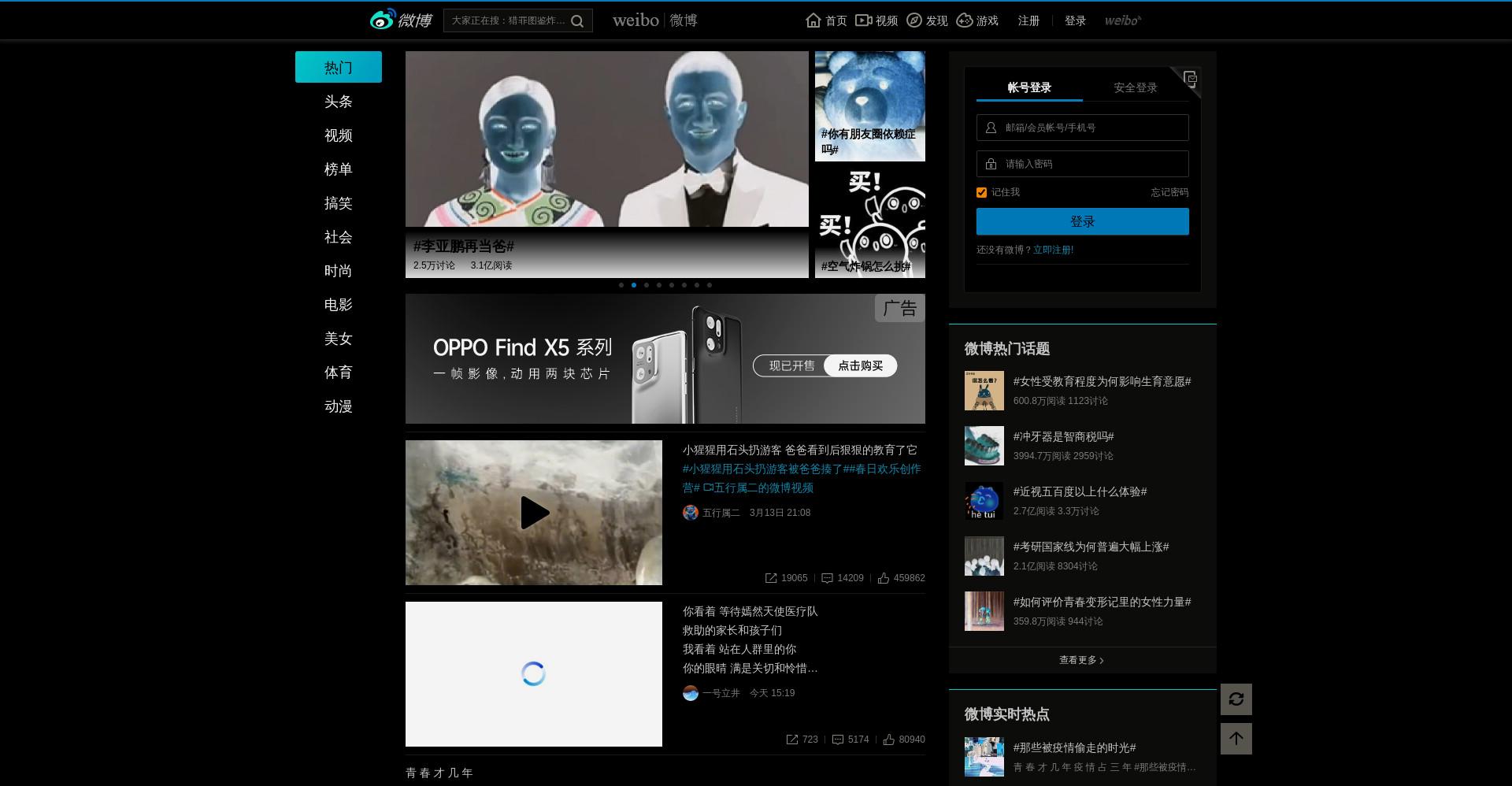Open 游戏 games in top navigation
The width and height of the screenshot is (1512, 786).
977,20
